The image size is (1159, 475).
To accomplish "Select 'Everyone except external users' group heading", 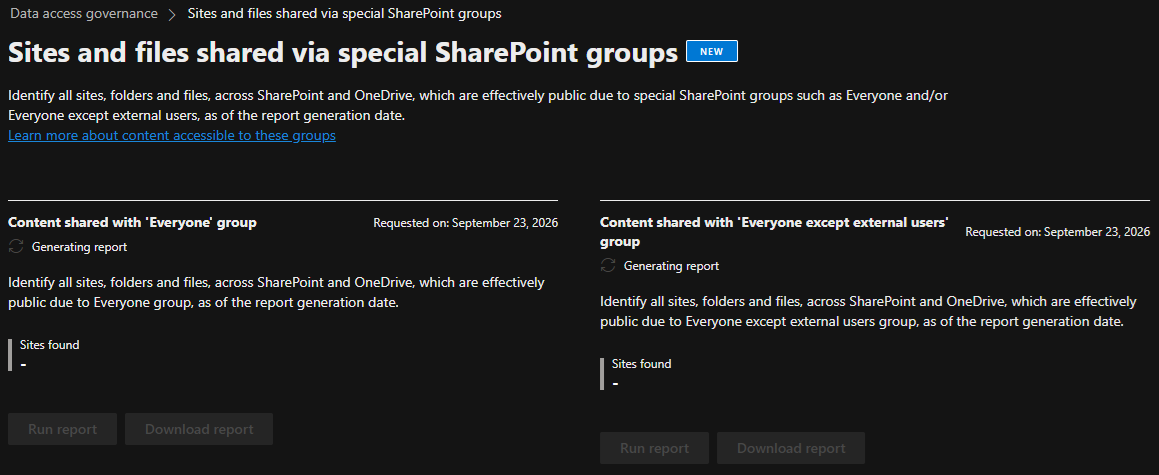I will (x=774, y=232).
